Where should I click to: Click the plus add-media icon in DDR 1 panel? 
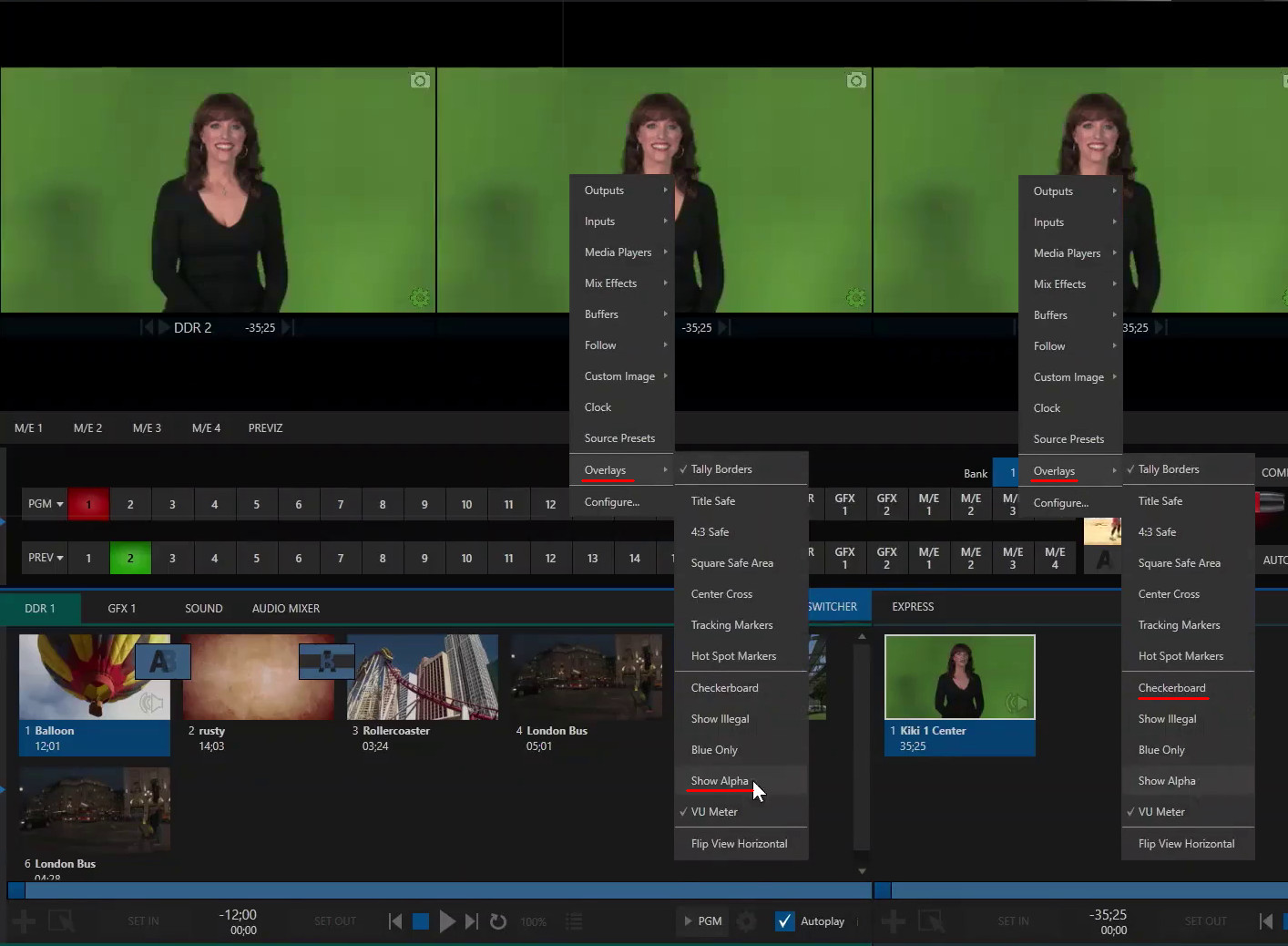point(24,921)
